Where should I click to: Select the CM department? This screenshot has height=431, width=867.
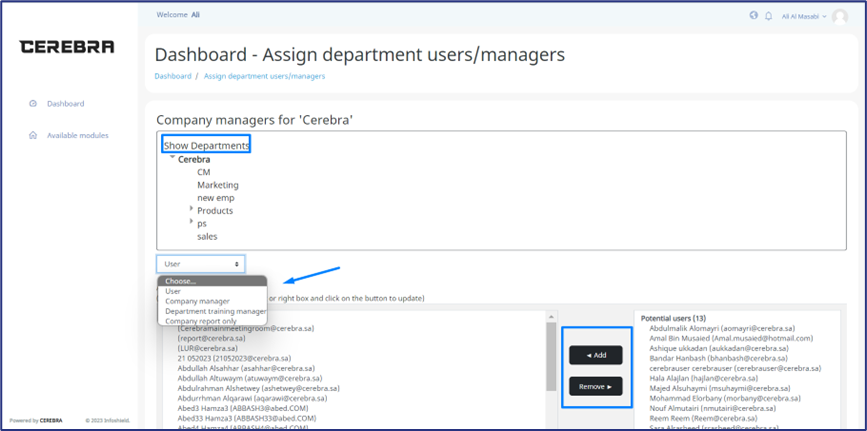(x=203, y=172)
